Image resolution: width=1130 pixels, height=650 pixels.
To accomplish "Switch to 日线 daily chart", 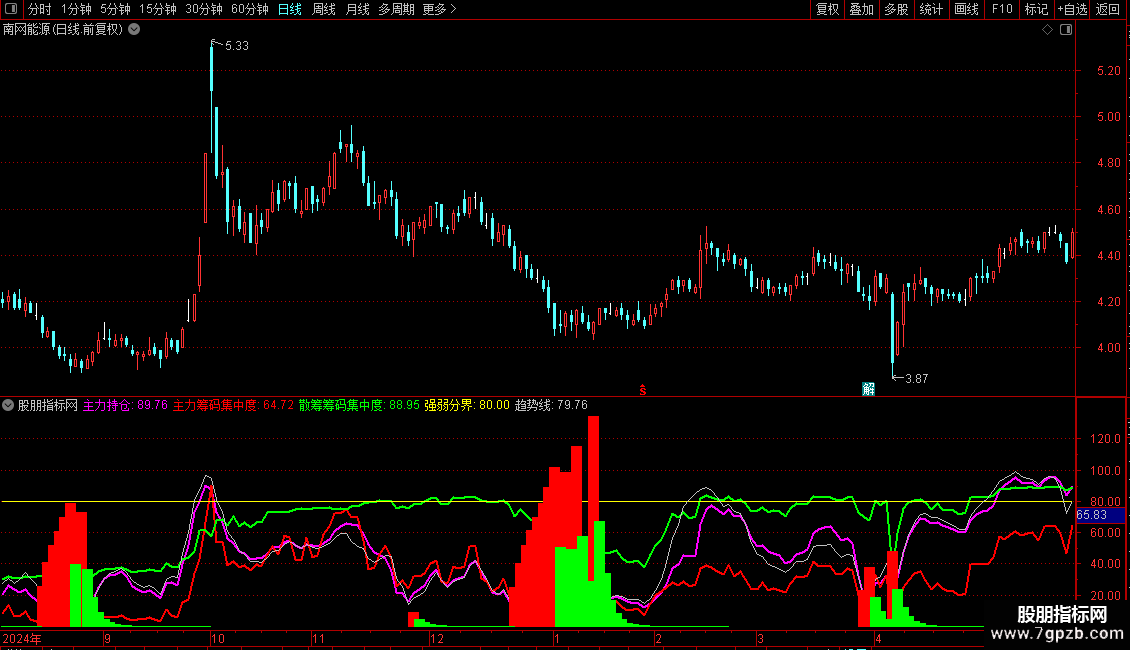I will coord(290,9).
